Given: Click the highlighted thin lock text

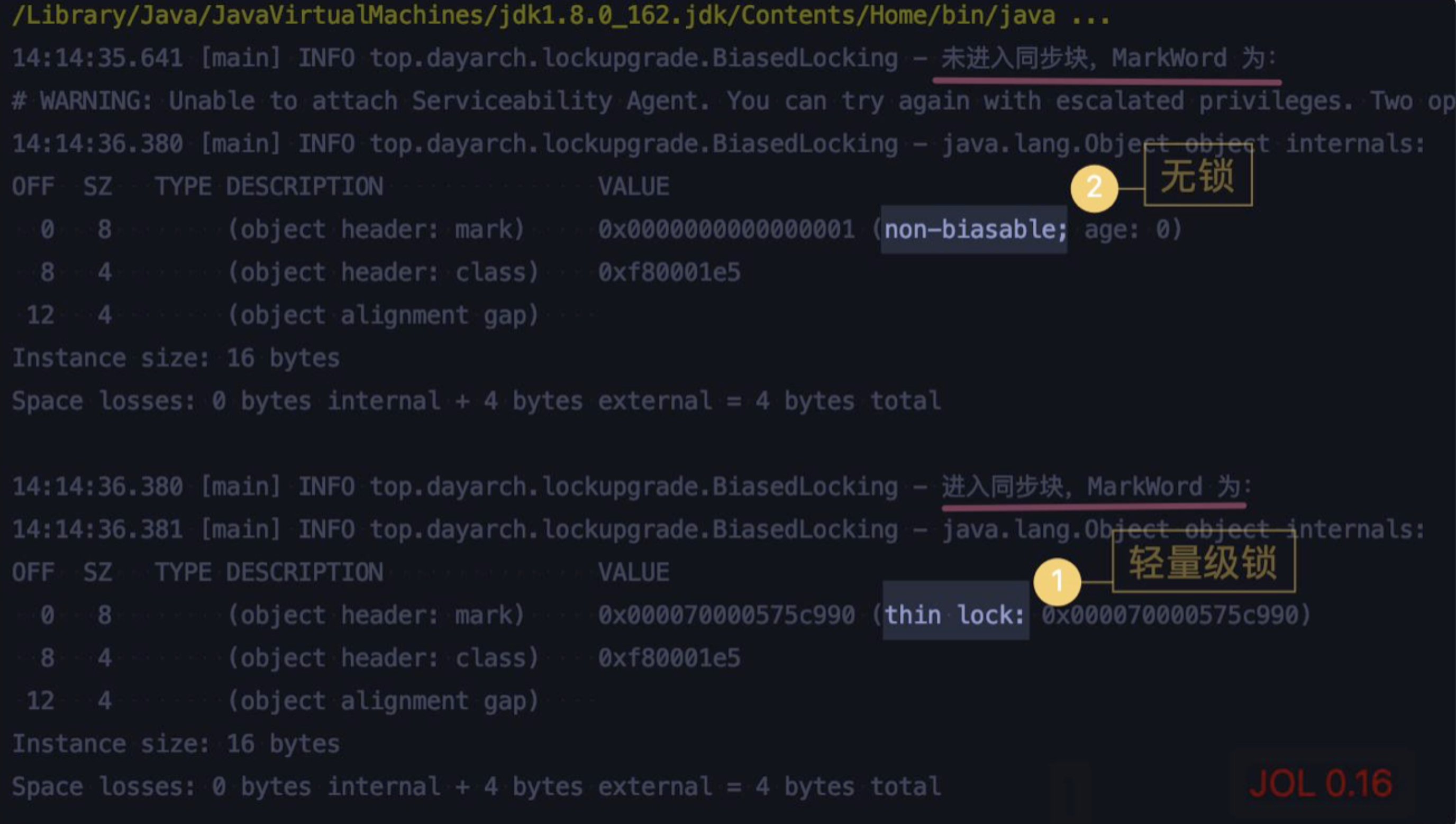Looking at the screenshot, I should pyautogui.click(x=956, y=615).
